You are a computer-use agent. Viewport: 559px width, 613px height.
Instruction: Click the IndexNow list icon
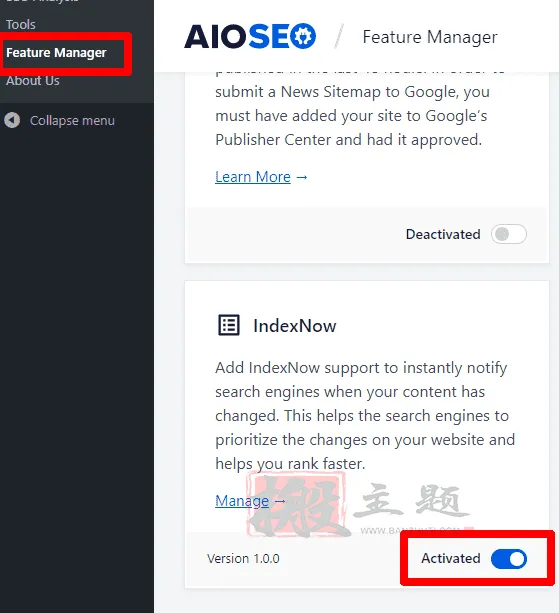click(x=229, y=325)
